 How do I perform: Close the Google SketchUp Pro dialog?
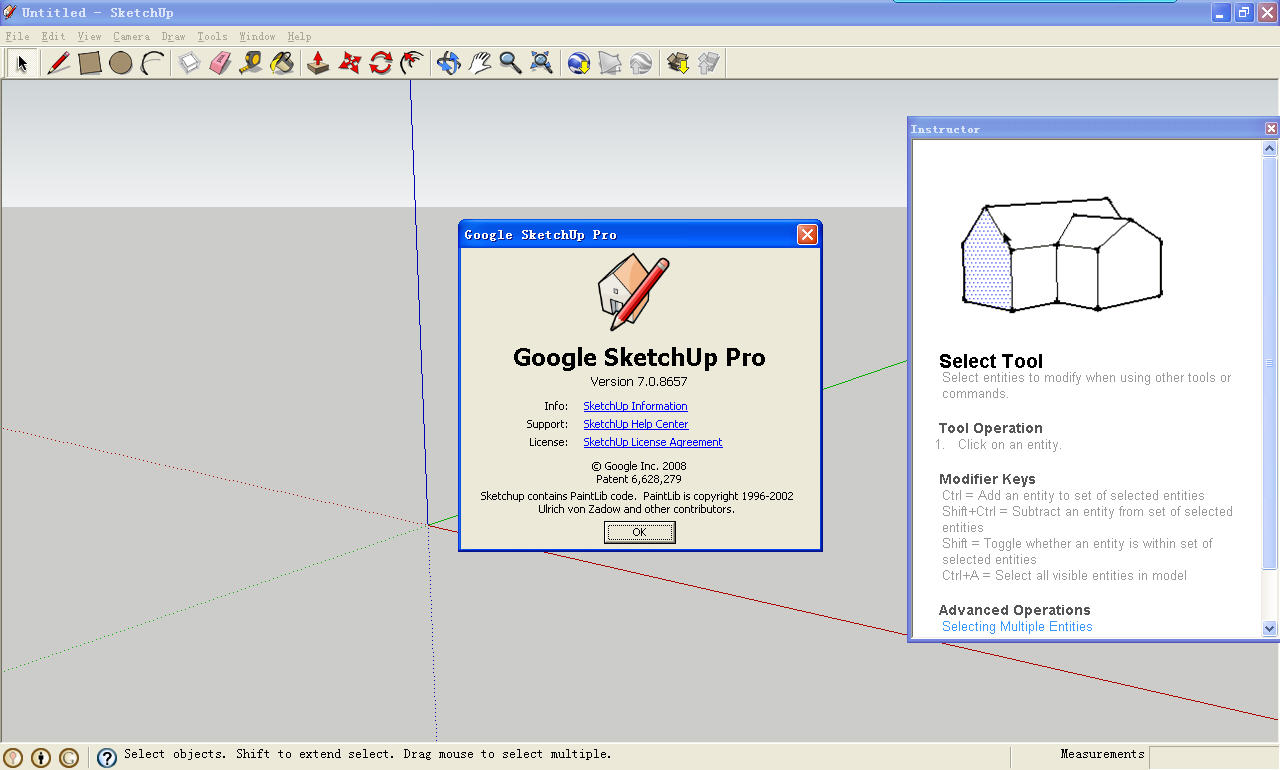[x=807, y=235]
